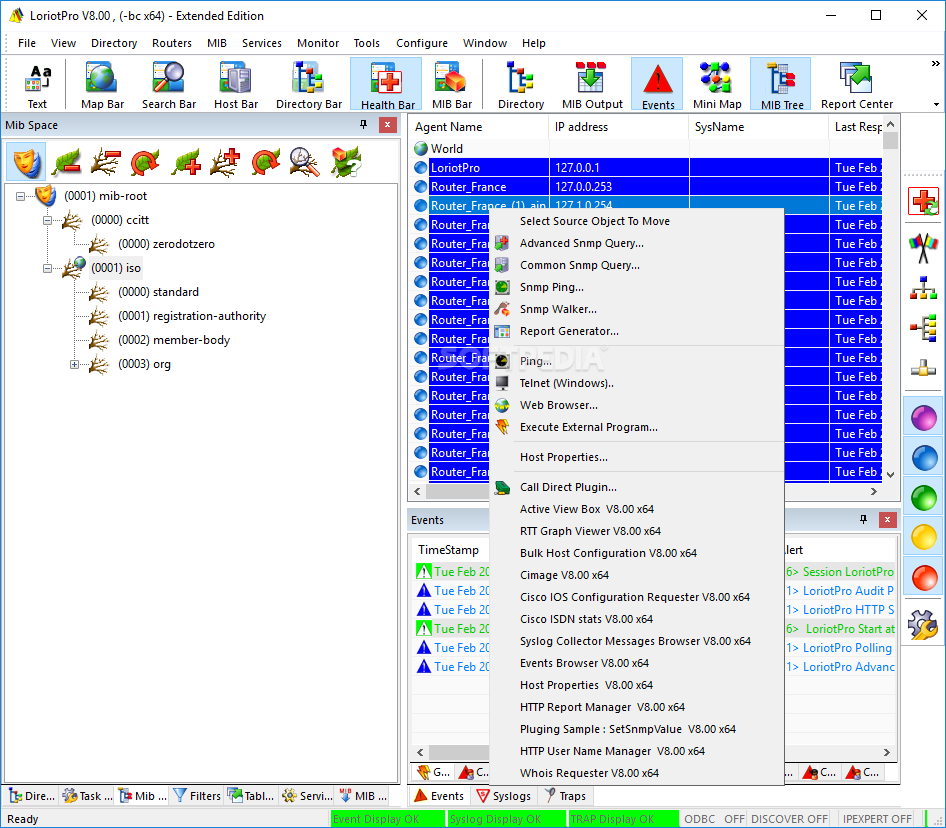Switch to the Traps tab

point(565,796)
